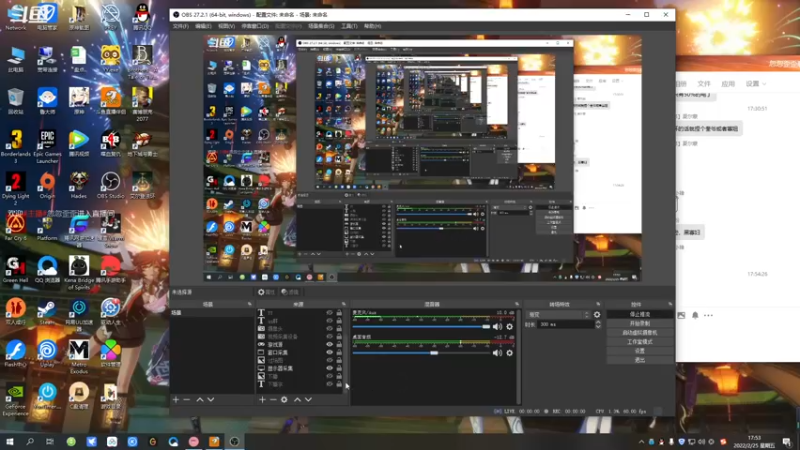This screenshot has height=450, width=800.
Task: Pop out the Audio Mixer dock
Action: (517, 304)
